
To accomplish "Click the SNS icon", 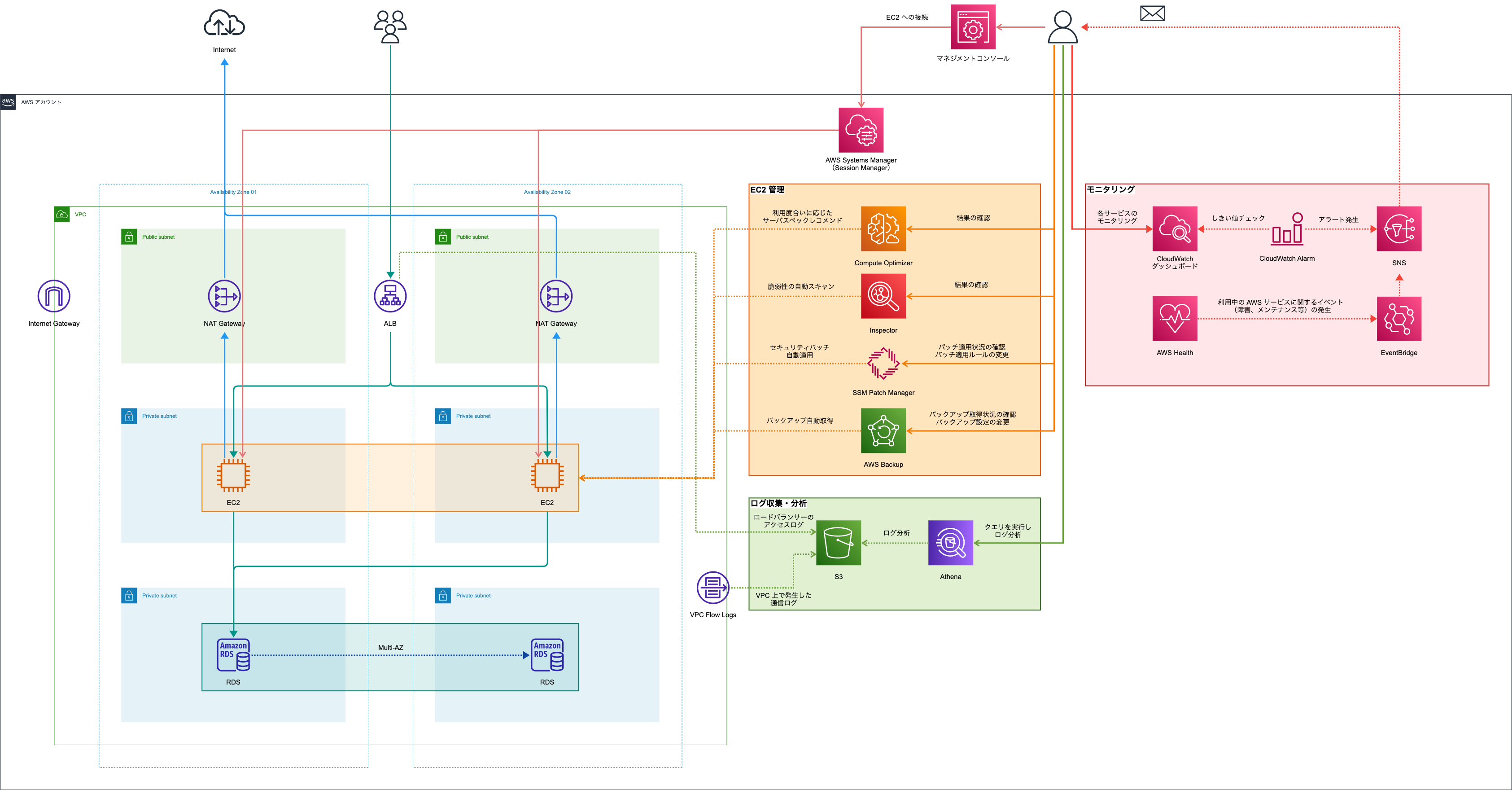I will pos(1399,228).
